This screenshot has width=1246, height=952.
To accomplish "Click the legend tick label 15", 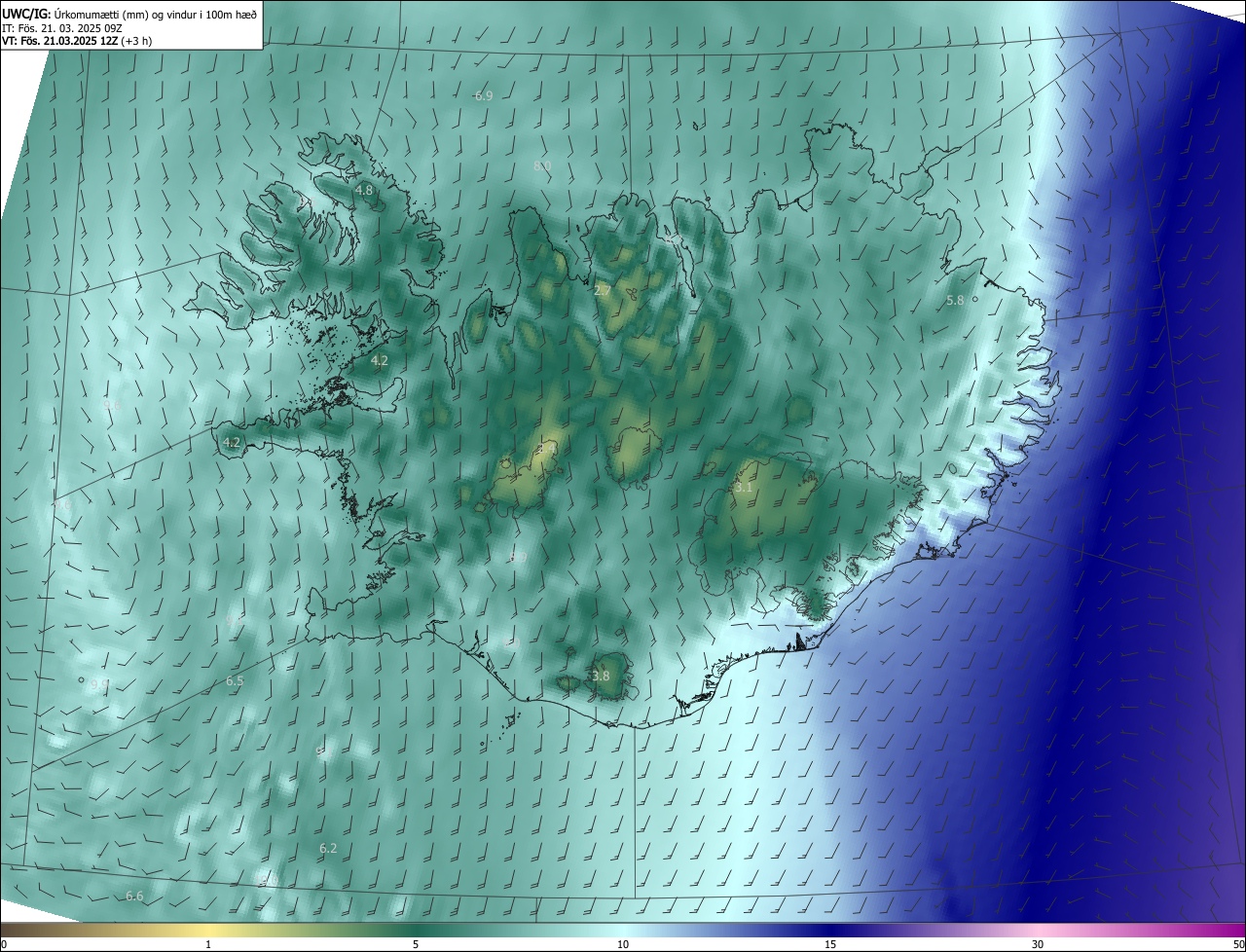I will click(830, 944).
